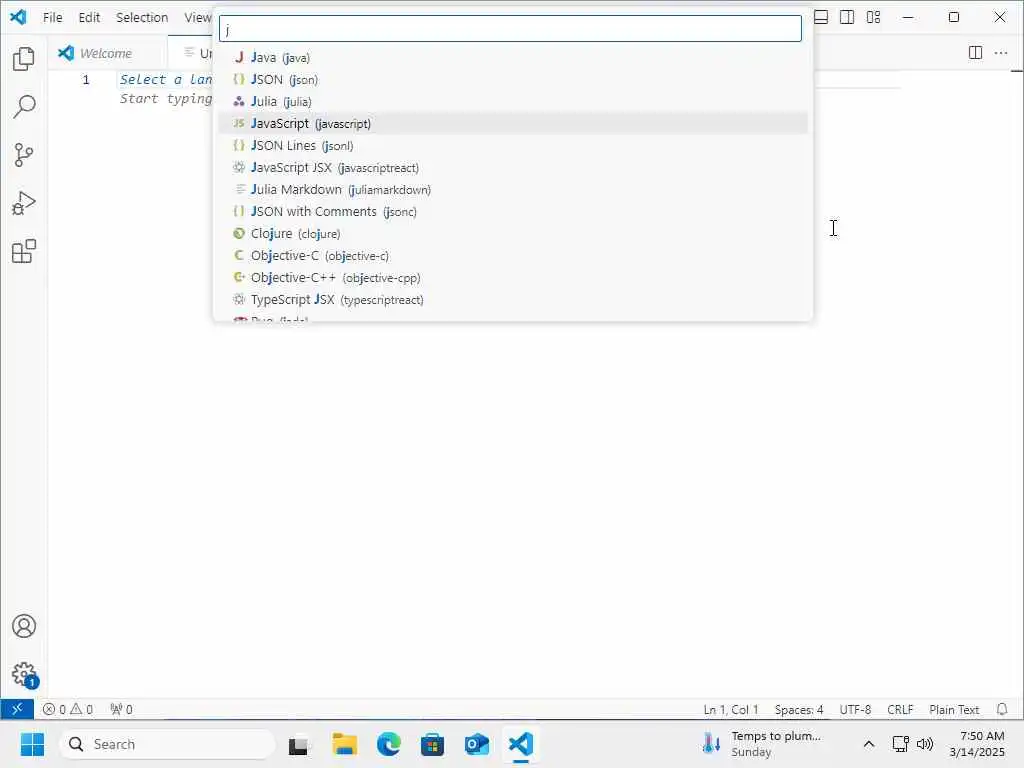Open the 7:50 AM clock and date
1024x768 pixels.
(x=977, y=744)
